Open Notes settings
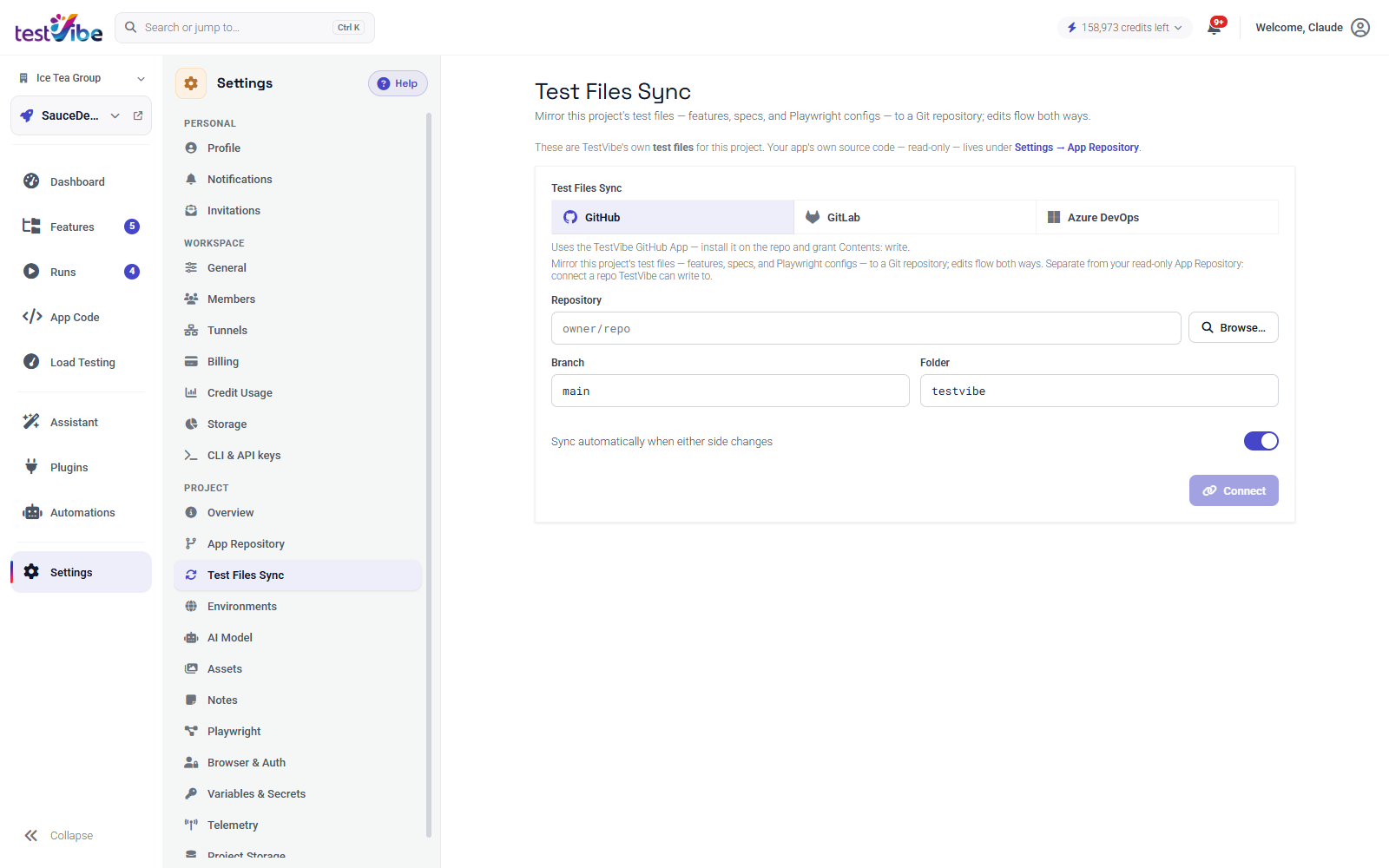 (299, 700)
